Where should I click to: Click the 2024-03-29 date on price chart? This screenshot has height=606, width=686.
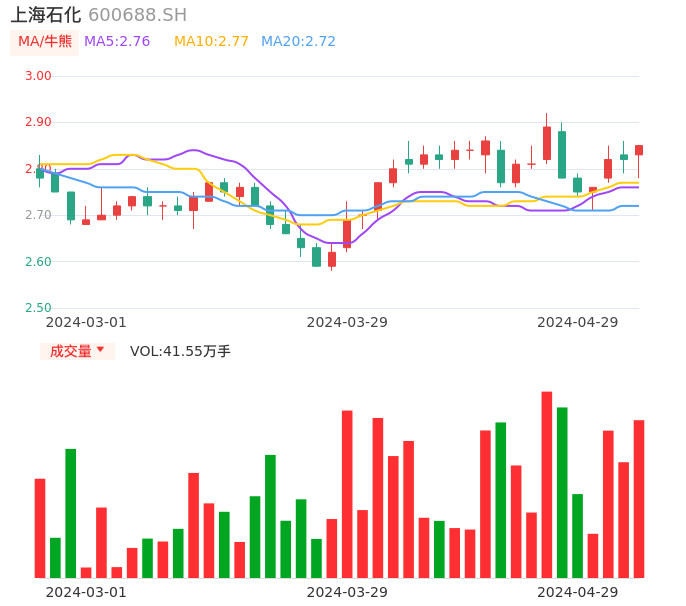point(347,322)
